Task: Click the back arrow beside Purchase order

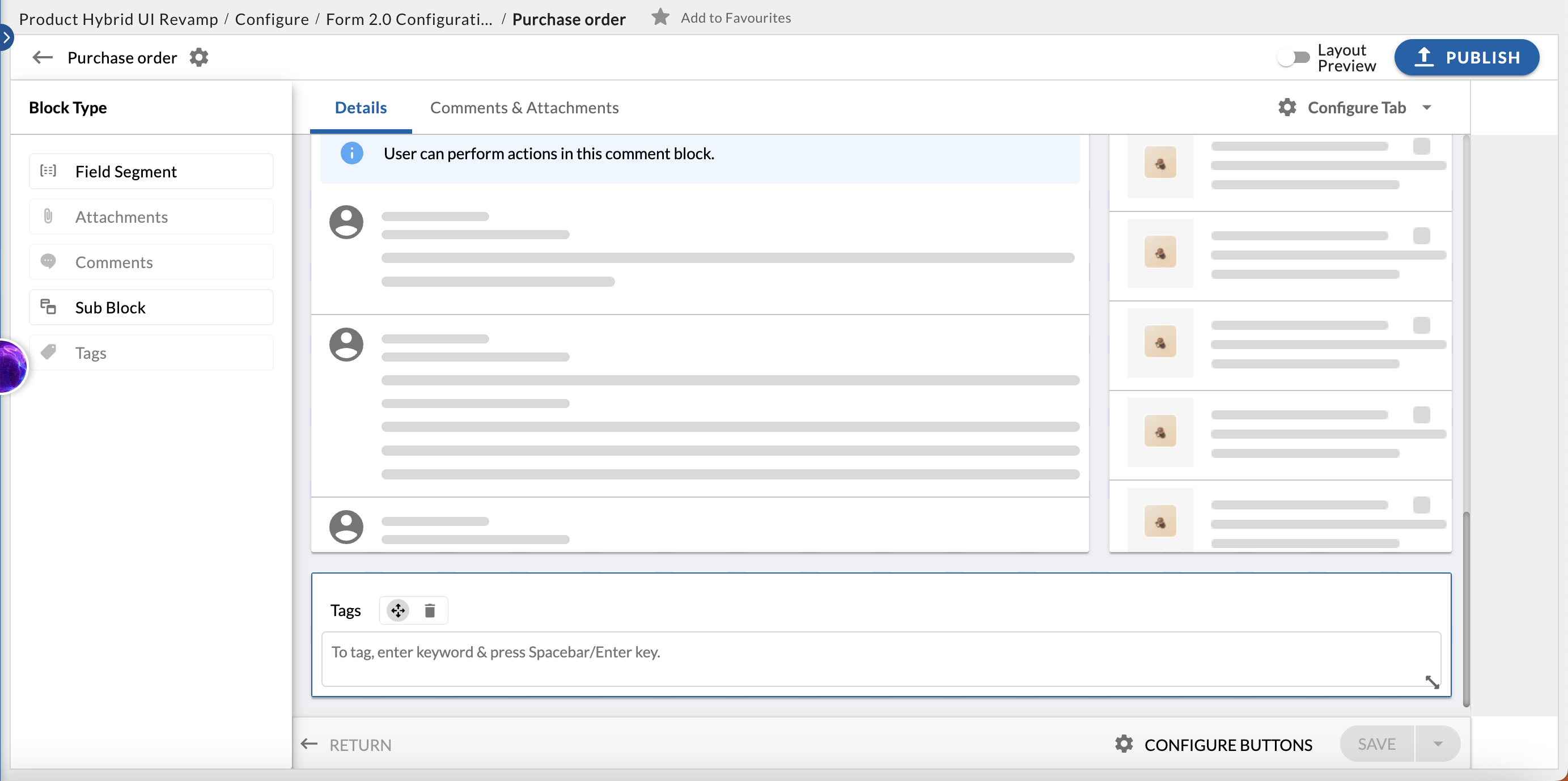Action: tap(42, 57)
